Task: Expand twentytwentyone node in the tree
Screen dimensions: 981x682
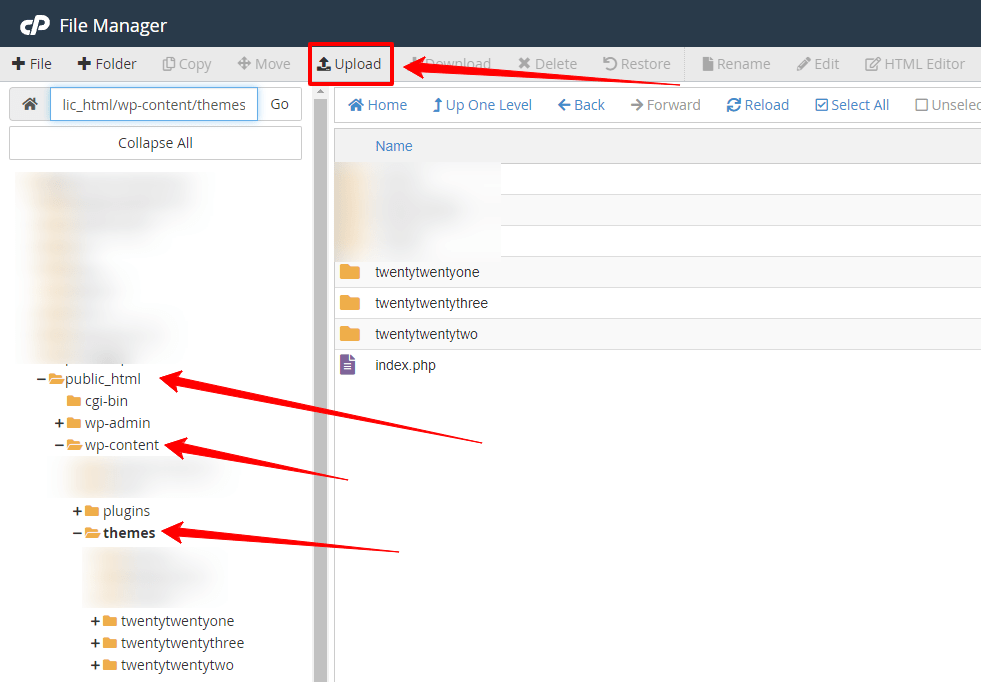Action: click(96, 621)
